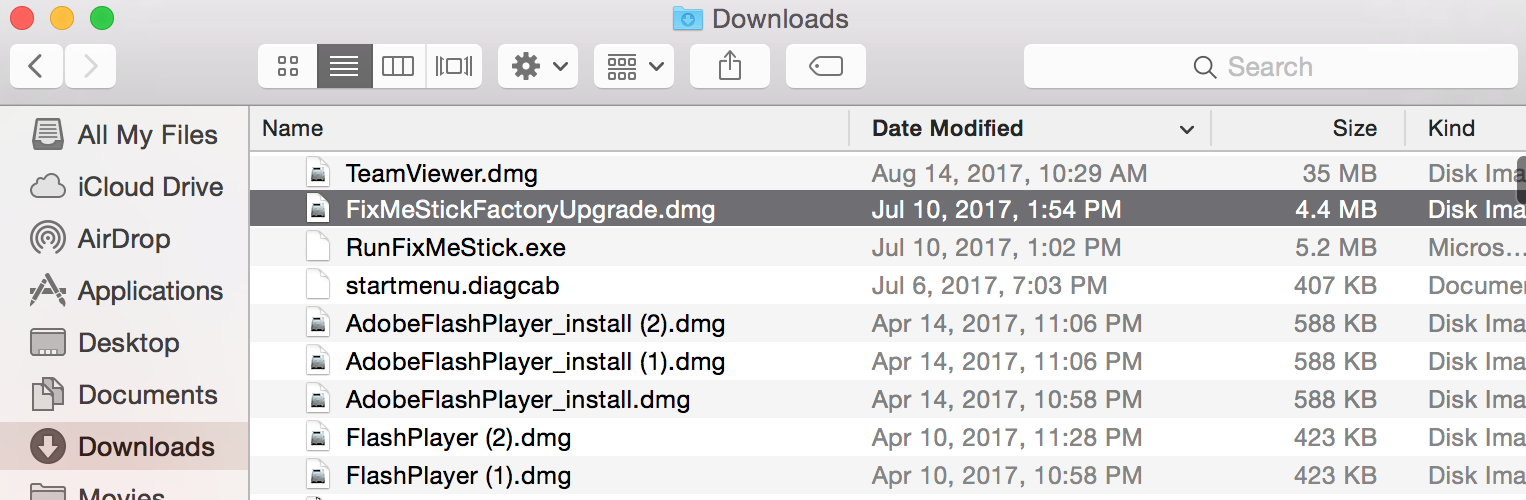Viewport: 1526px width, 500px height.
Task: Sort files by Size column
Action: click(1308, 128)
